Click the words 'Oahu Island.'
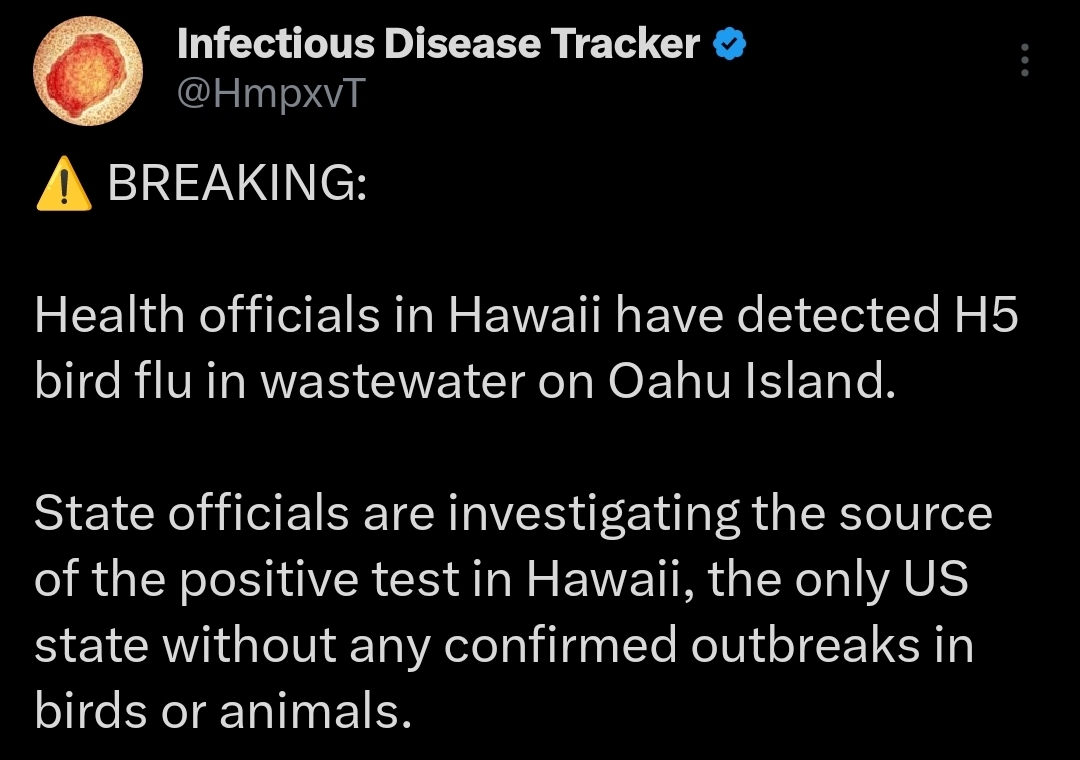The image size is (1080, 760). click(x=751, y=381)
